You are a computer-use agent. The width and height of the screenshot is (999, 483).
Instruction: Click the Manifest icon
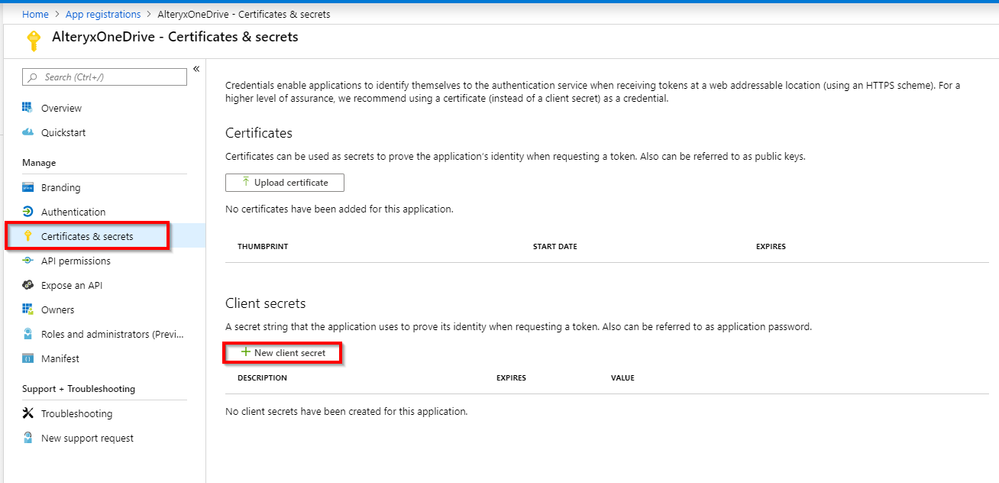click(x=27, y=358)
